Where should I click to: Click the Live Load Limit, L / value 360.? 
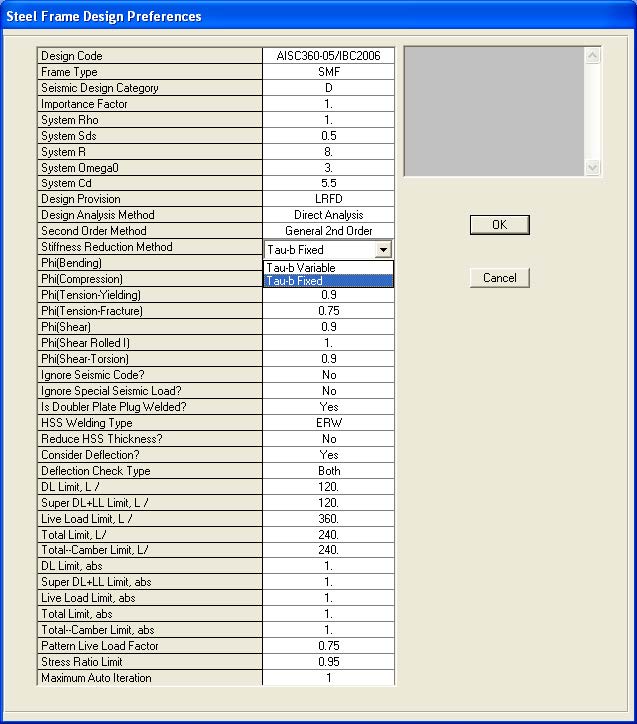coord(328,519)
